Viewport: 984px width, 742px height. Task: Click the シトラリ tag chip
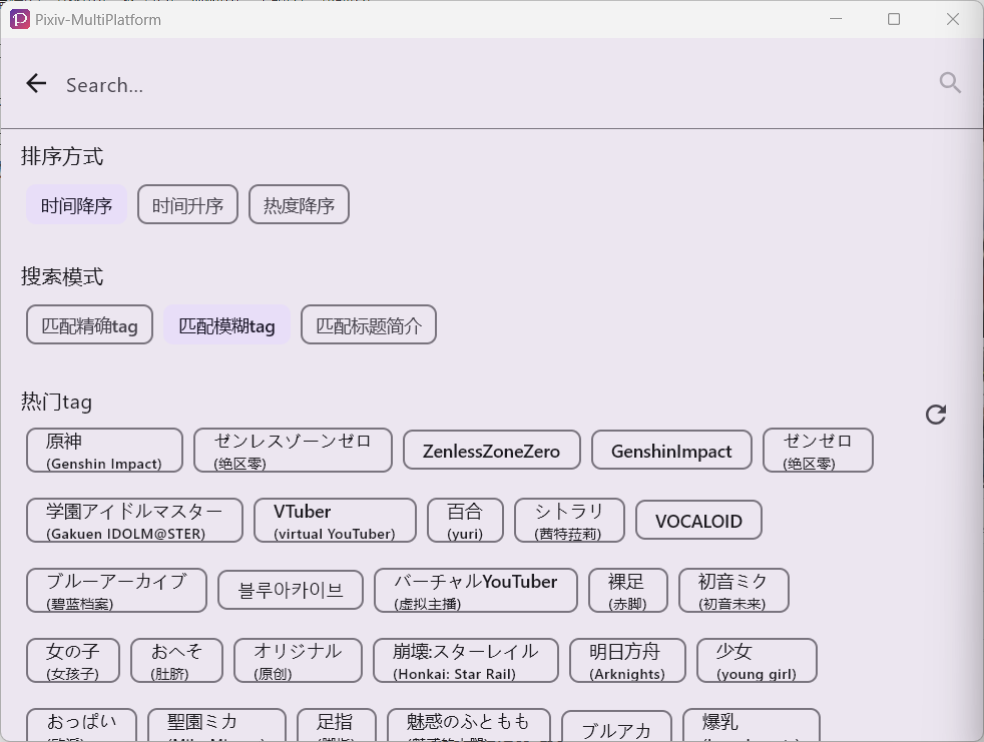pos(569,521)
